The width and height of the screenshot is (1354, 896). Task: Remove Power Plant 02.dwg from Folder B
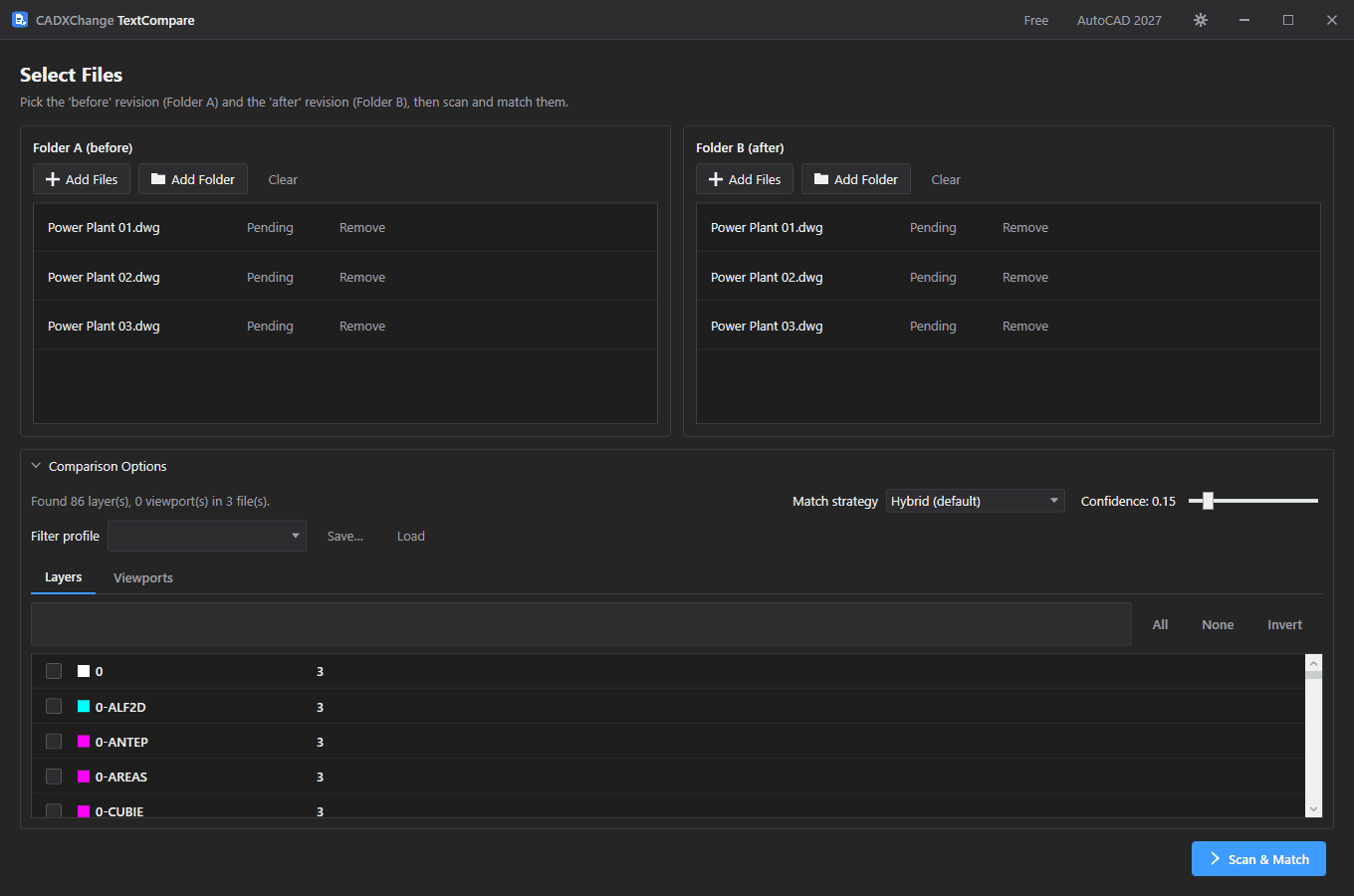[1025, 278]
